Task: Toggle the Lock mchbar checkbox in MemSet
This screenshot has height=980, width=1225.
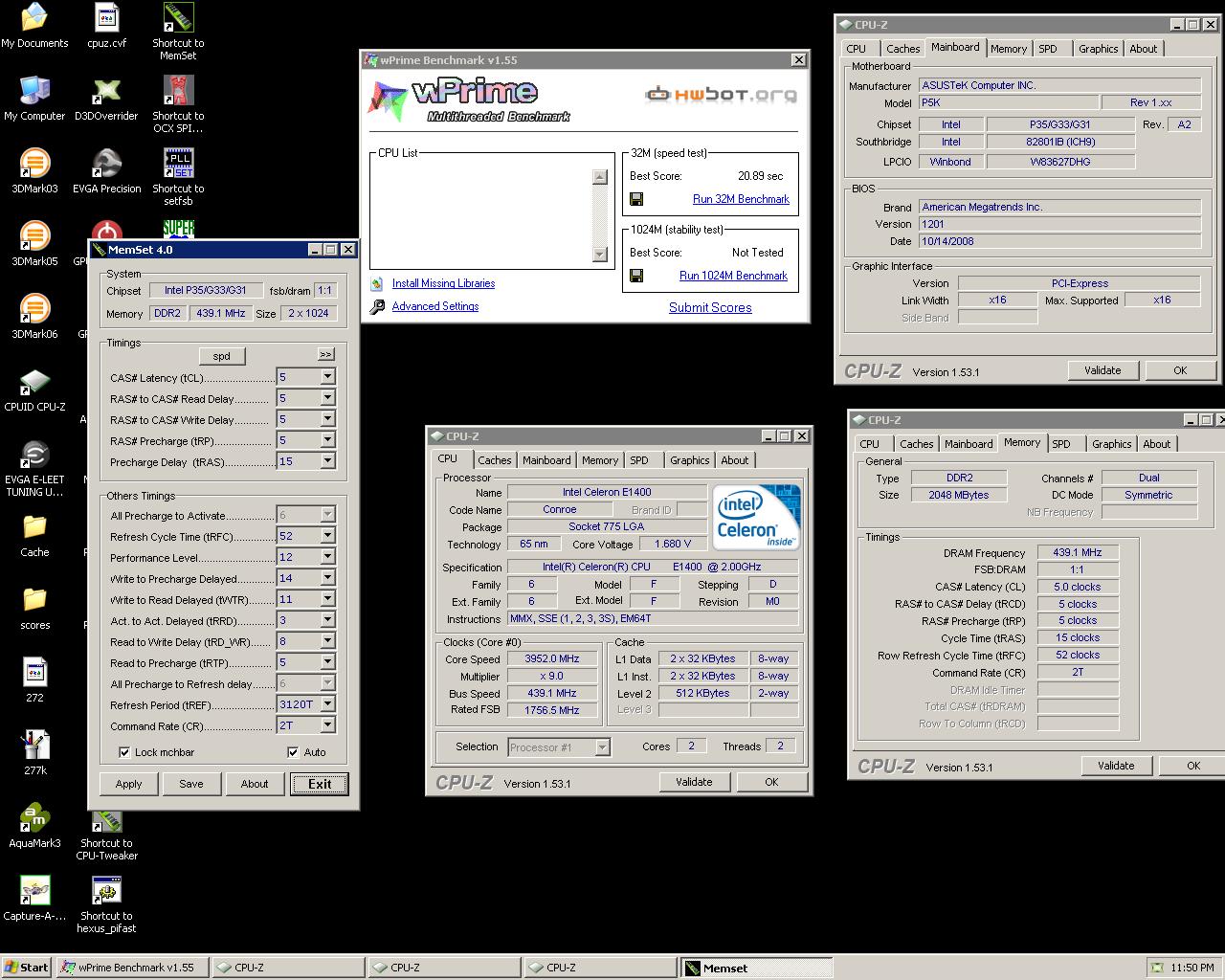Action: pyautogui.click(x=124, y=752)
